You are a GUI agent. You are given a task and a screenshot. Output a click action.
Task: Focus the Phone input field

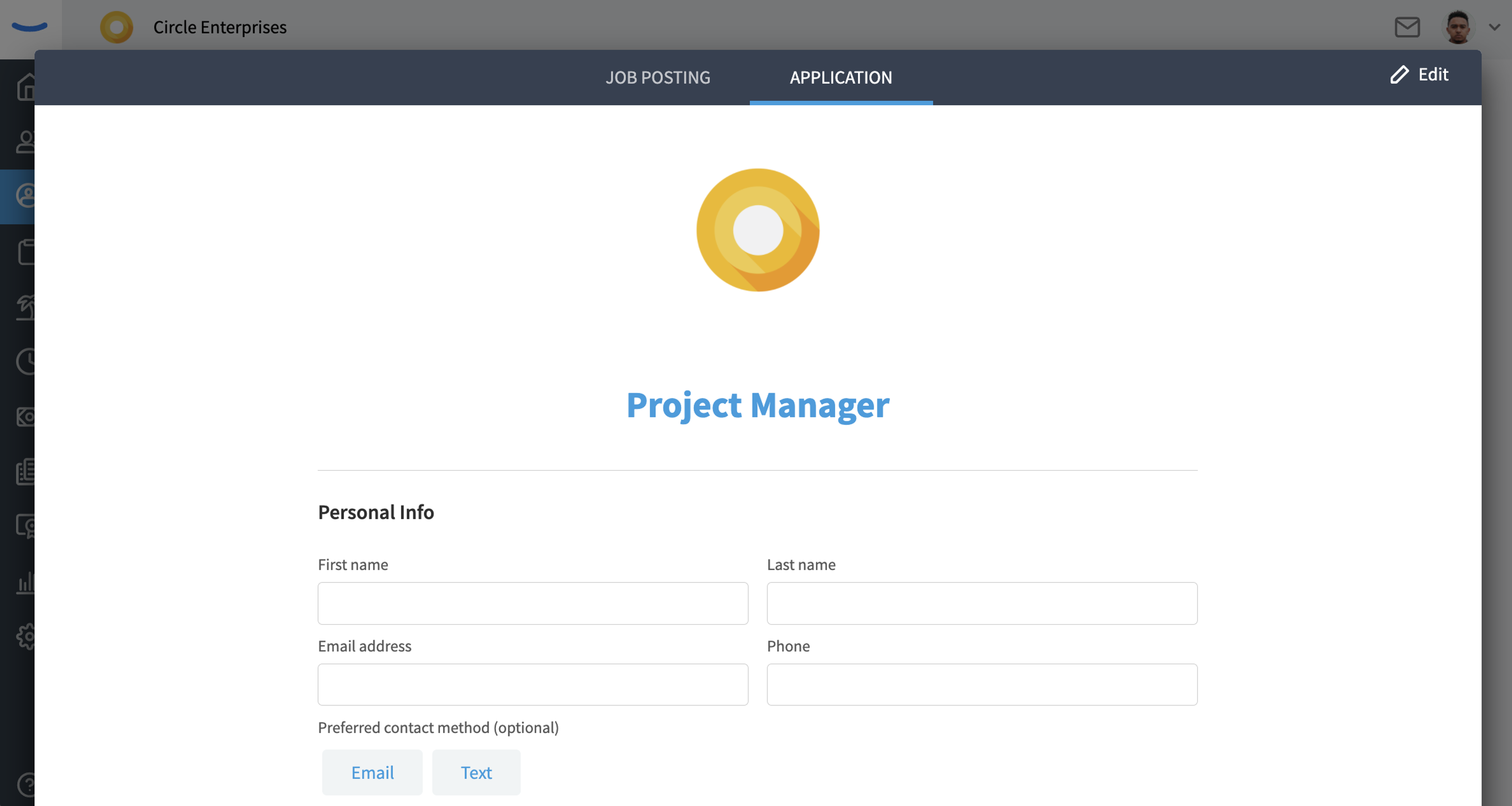(x=982, y=685)
